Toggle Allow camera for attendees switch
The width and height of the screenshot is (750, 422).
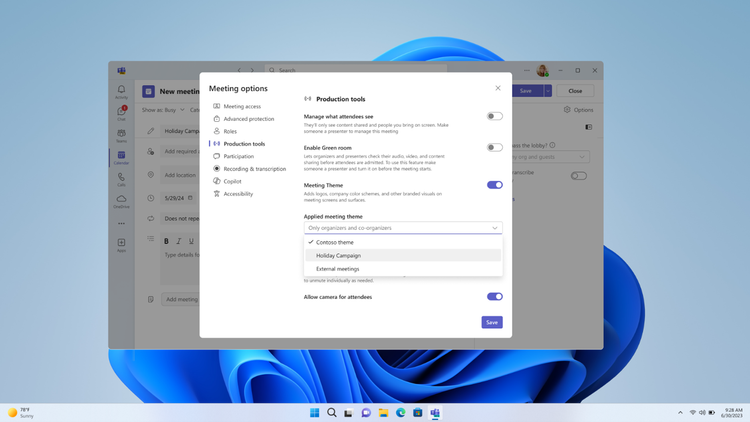pos(495,297)
